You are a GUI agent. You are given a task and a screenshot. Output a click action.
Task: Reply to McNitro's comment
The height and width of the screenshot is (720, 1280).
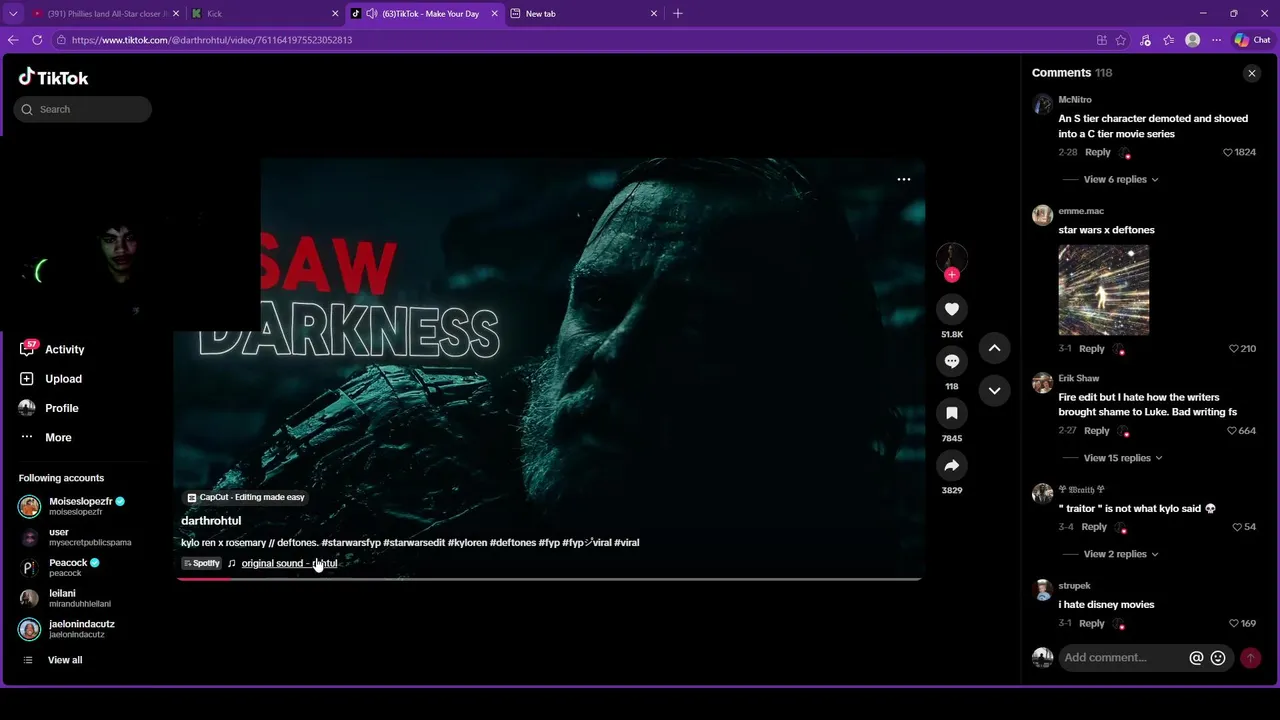(1097, 152)
